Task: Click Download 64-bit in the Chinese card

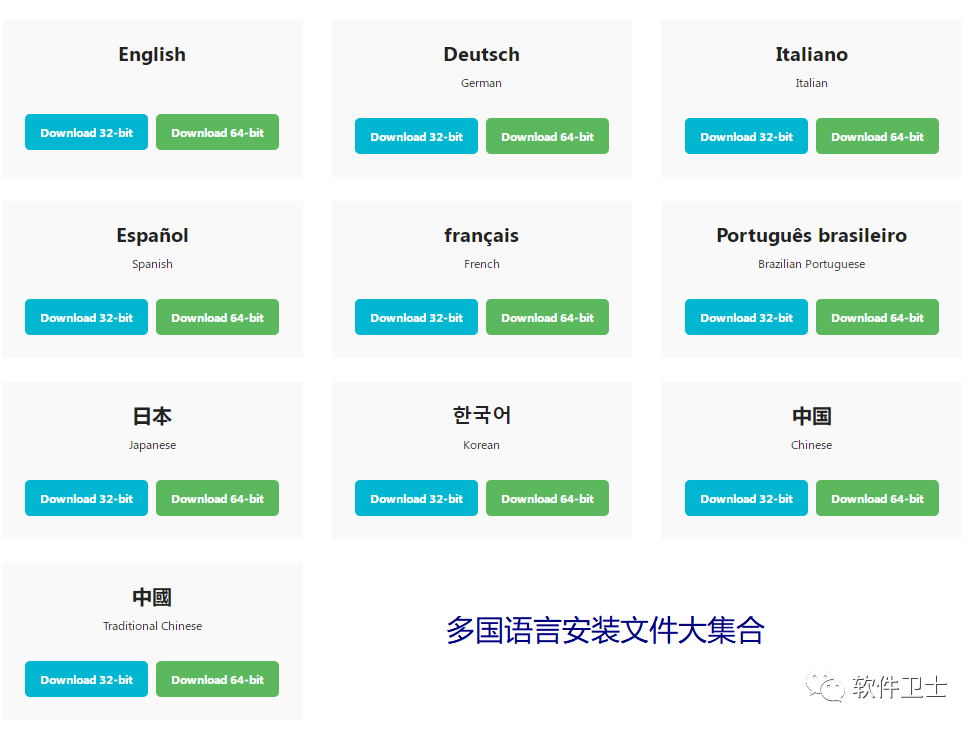Action: [877, 498]
